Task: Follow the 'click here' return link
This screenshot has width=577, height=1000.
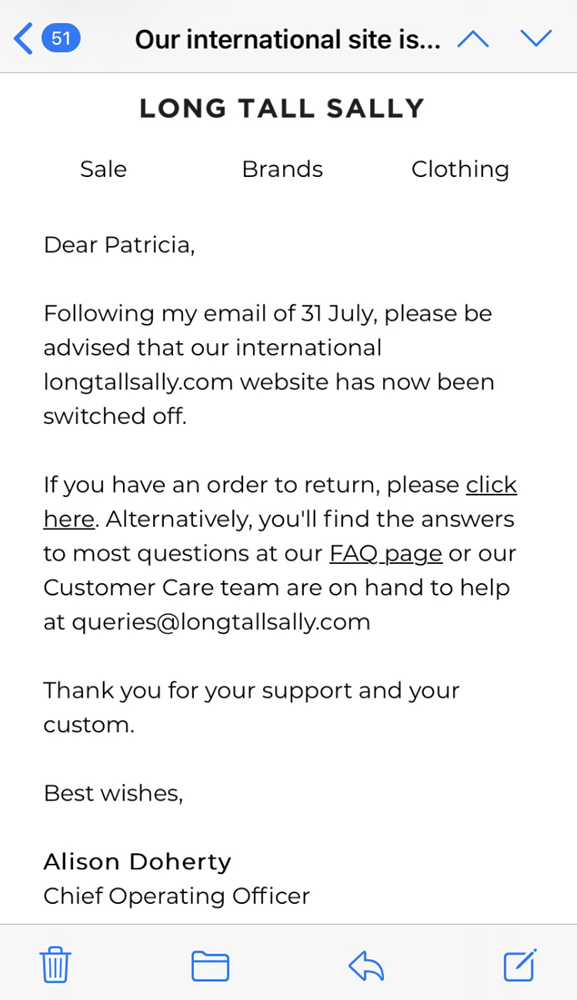Action: [x=491, y=485]
